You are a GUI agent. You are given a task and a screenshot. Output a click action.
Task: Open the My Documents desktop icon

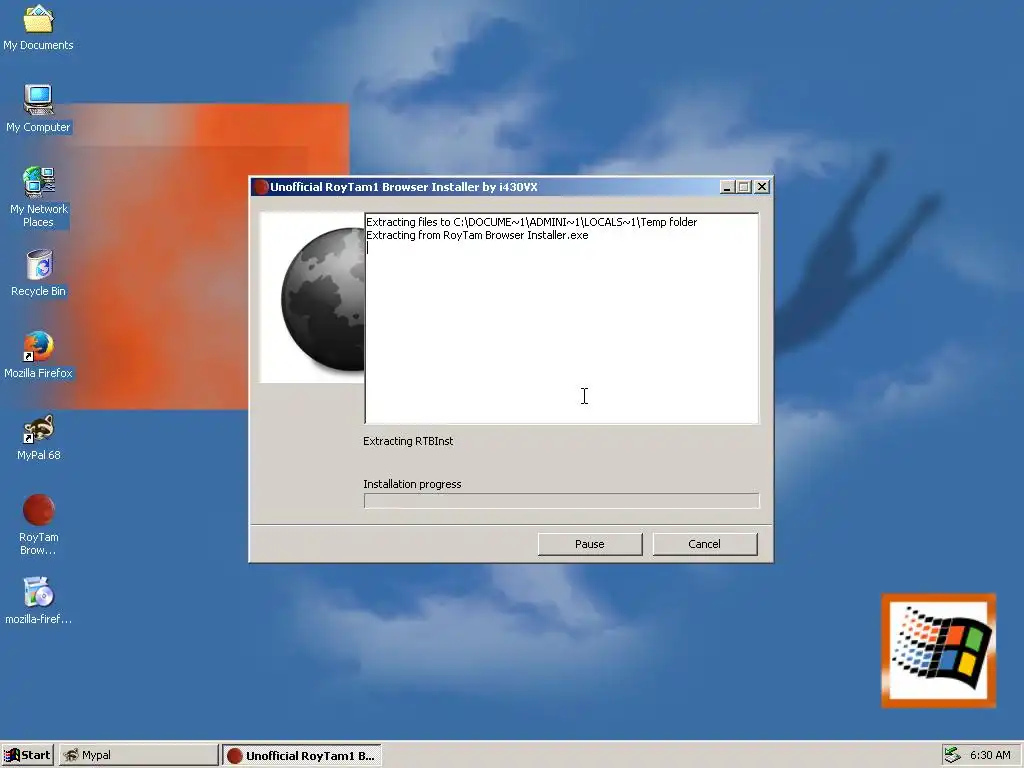(x=38, y=27)
